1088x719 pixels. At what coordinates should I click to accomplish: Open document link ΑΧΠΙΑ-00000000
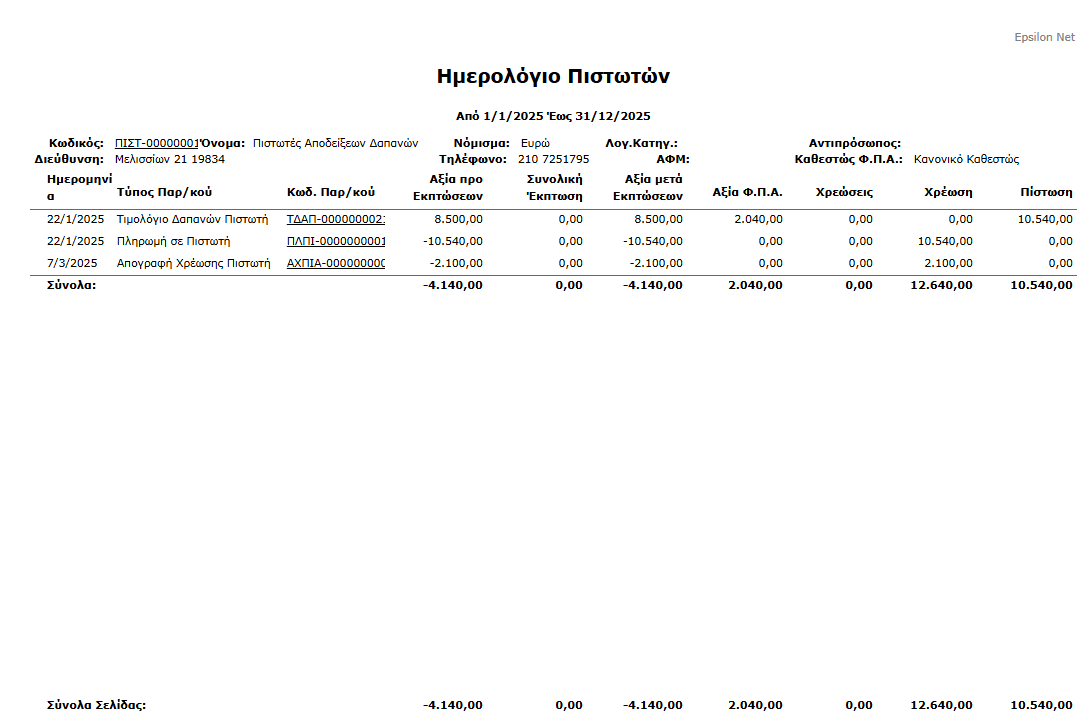tap(336, 264)
